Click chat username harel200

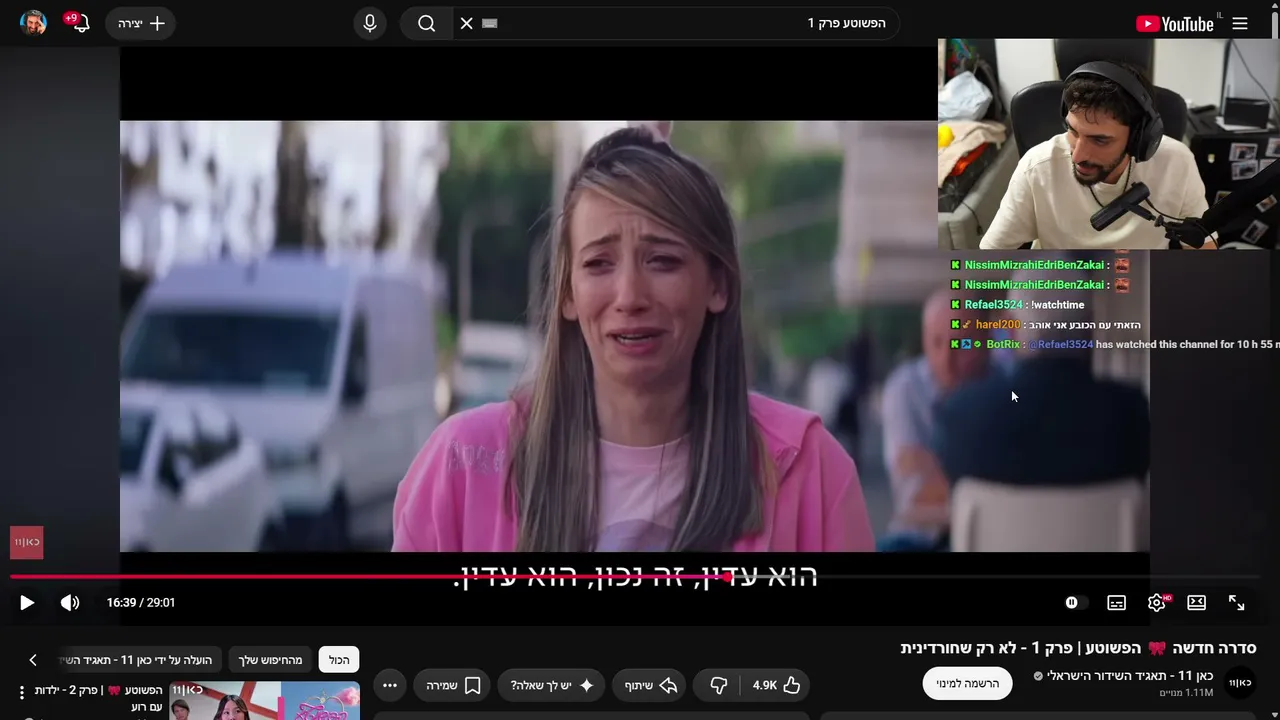[998, 324]
